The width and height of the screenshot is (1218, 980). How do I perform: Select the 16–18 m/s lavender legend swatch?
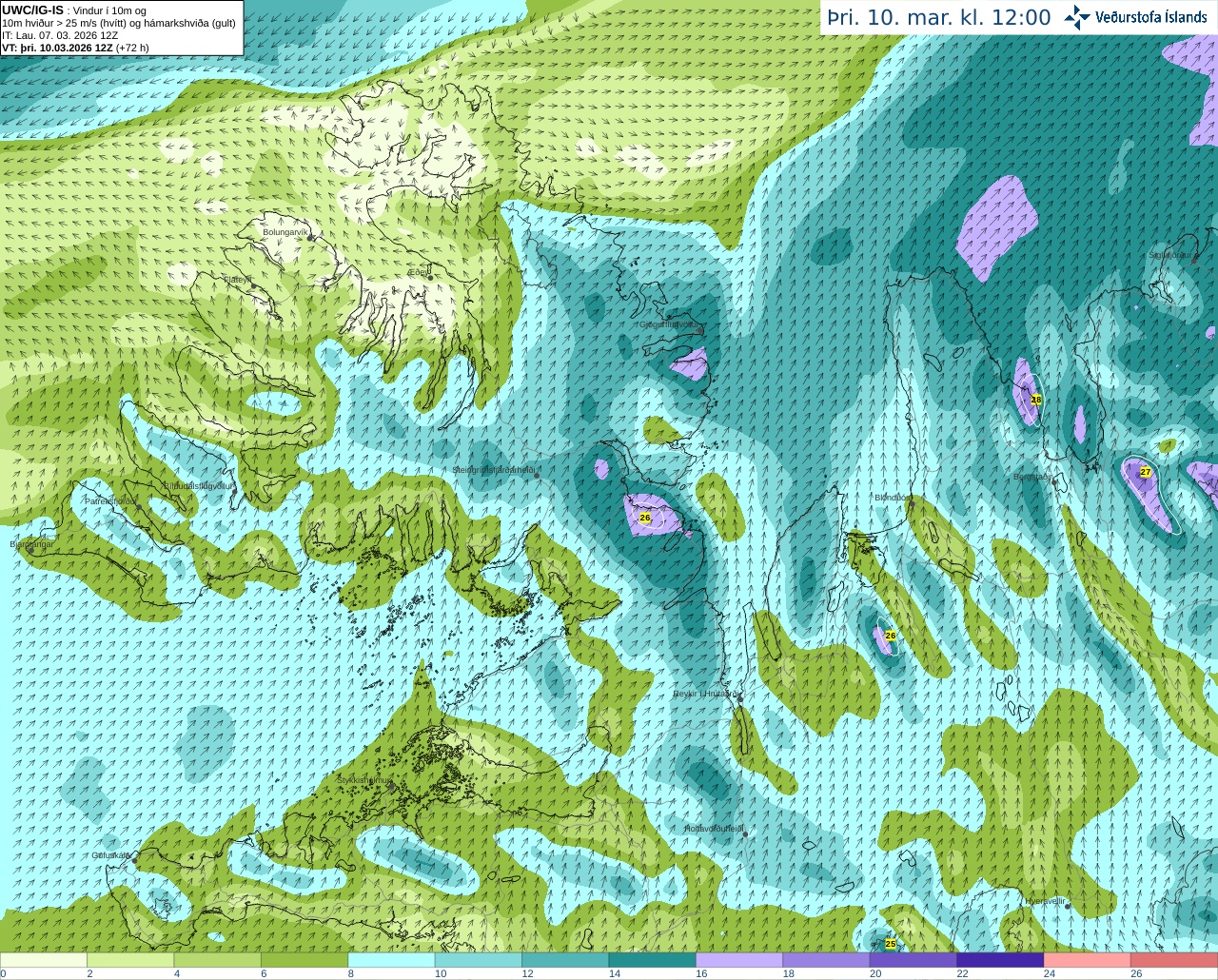(739, 960)
